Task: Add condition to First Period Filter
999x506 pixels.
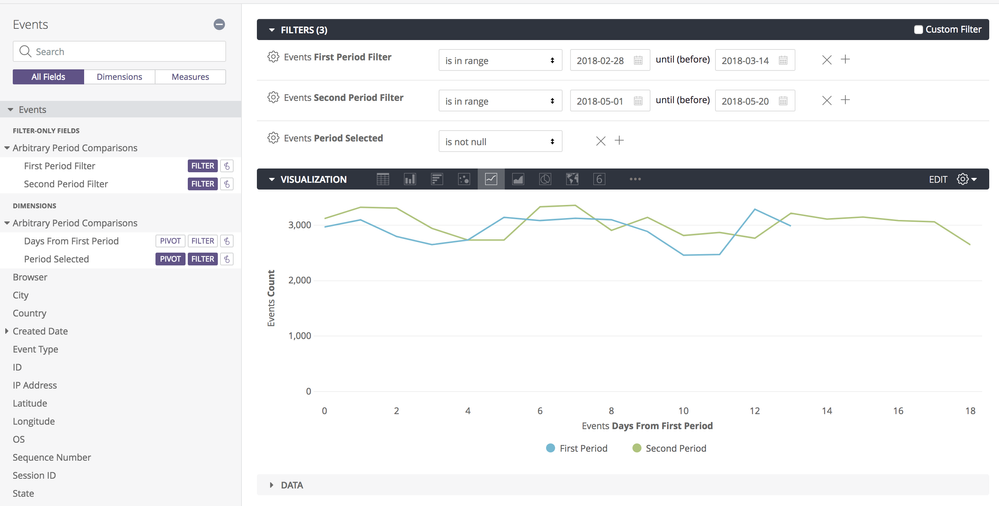Action: [845, 59]
